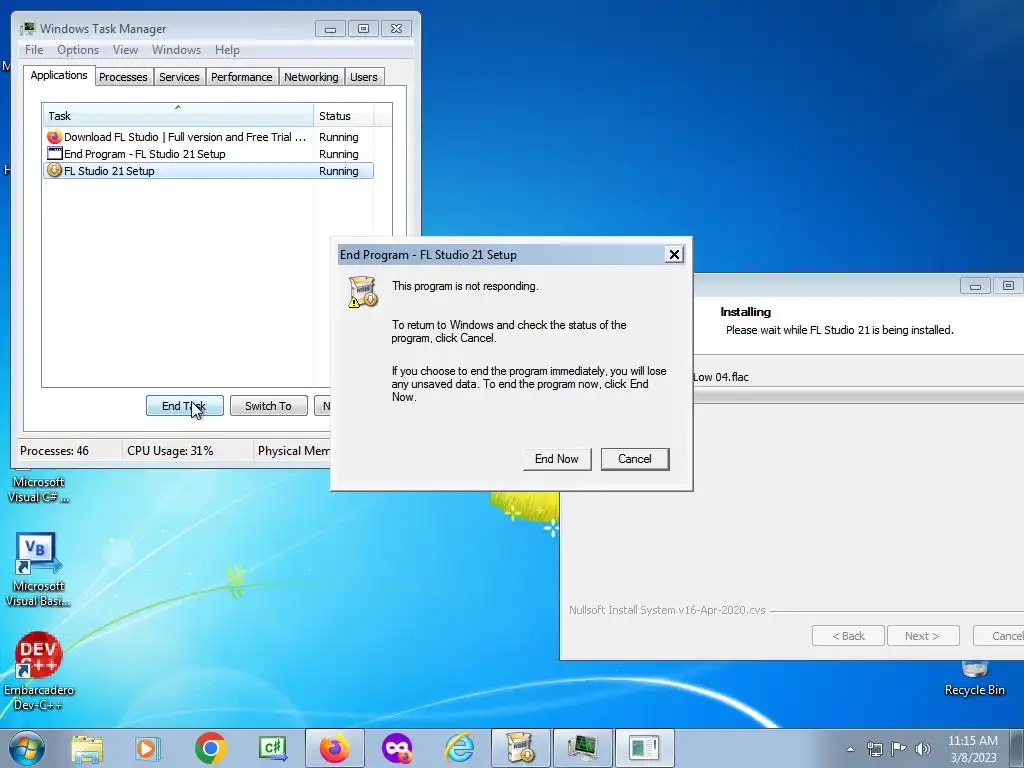Open the volume speaker tray icon
Viewport: 1024px width, 768px height.
point(922,749)
